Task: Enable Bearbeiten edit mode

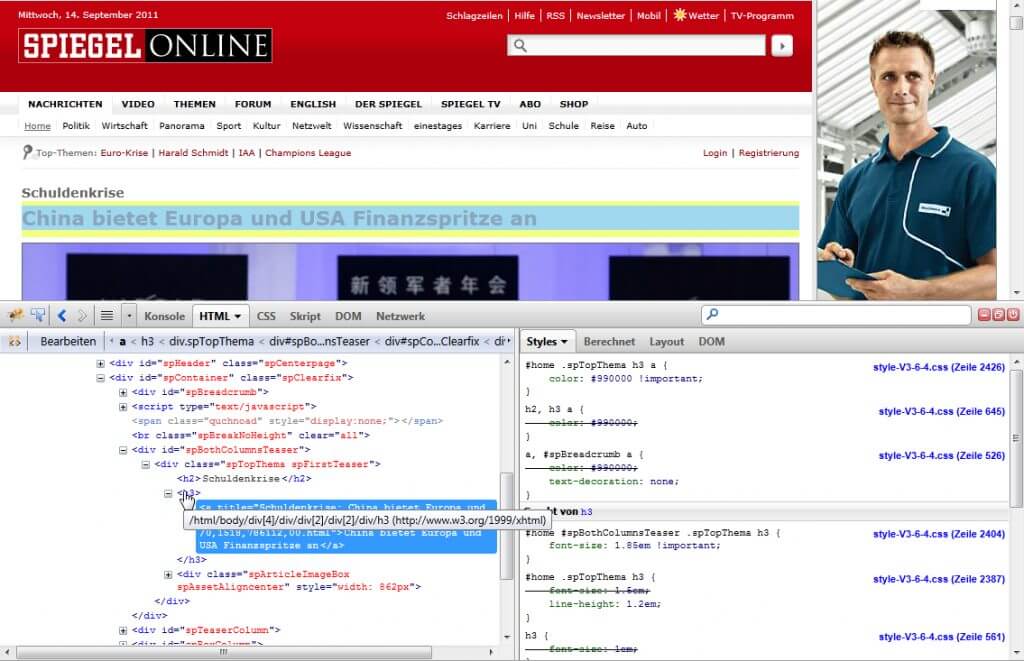Action: coord(67,341)
